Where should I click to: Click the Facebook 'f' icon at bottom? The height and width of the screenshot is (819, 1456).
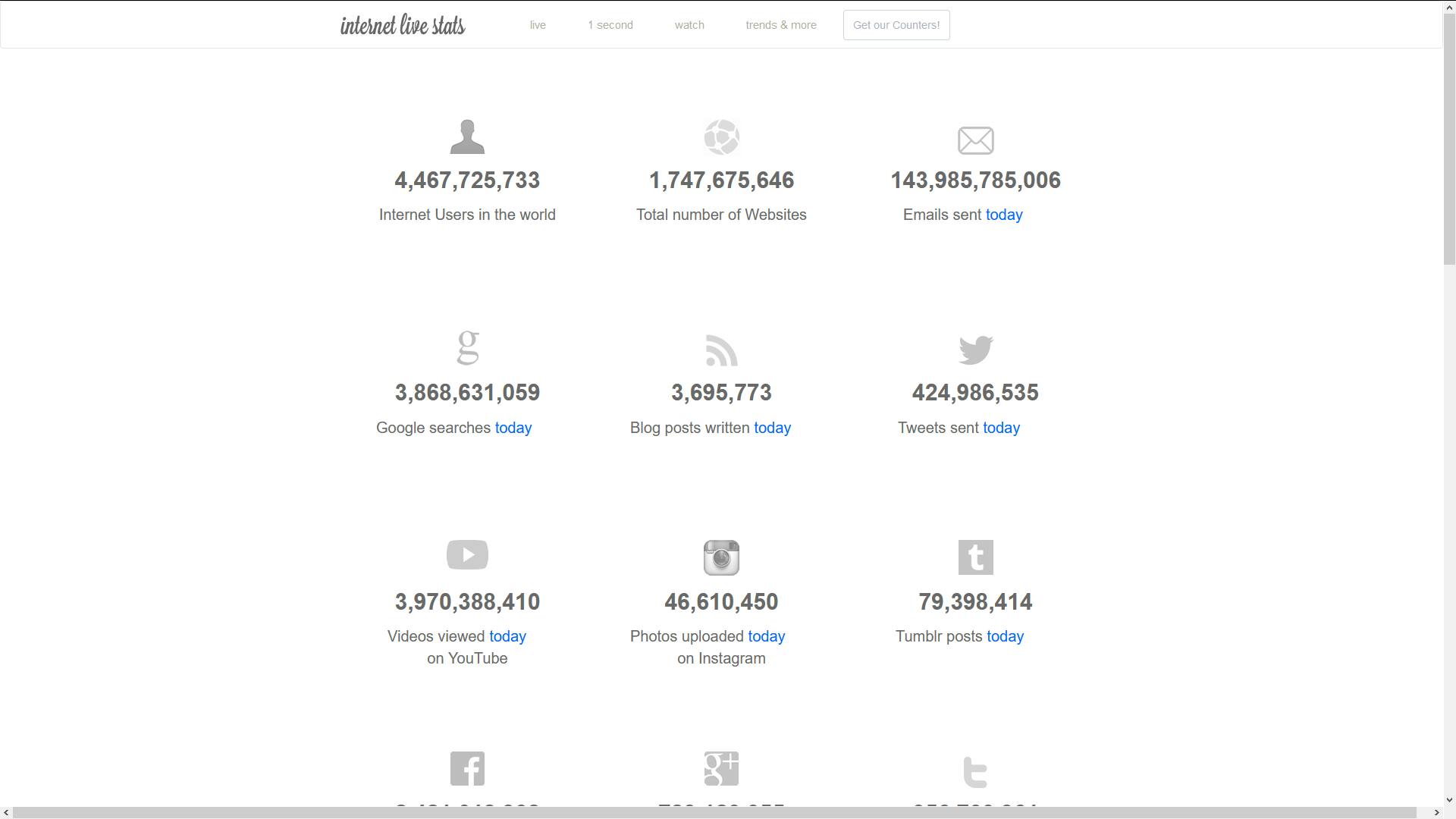click(467, 768)
